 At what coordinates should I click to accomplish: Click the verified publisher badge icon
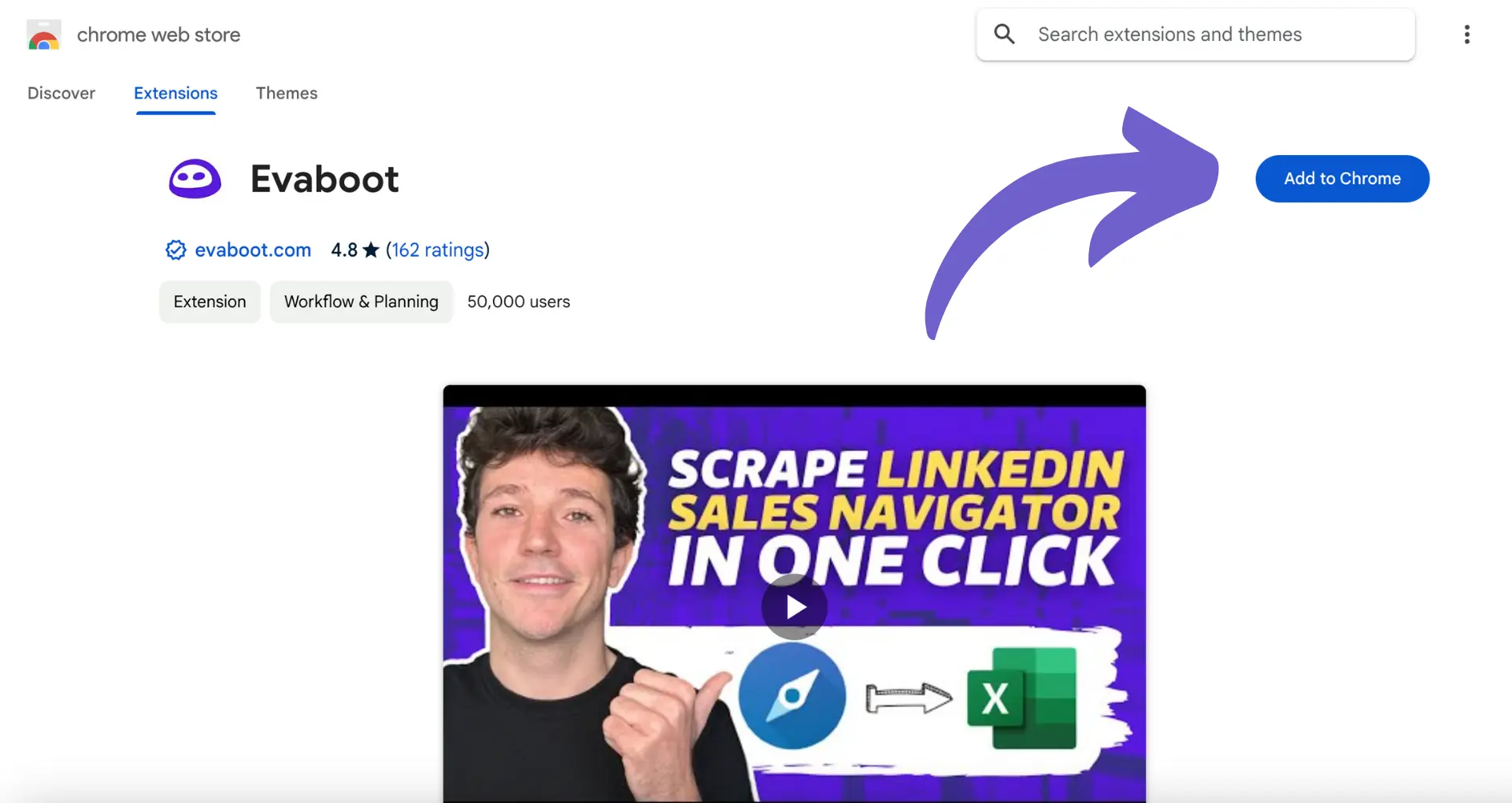176,250
